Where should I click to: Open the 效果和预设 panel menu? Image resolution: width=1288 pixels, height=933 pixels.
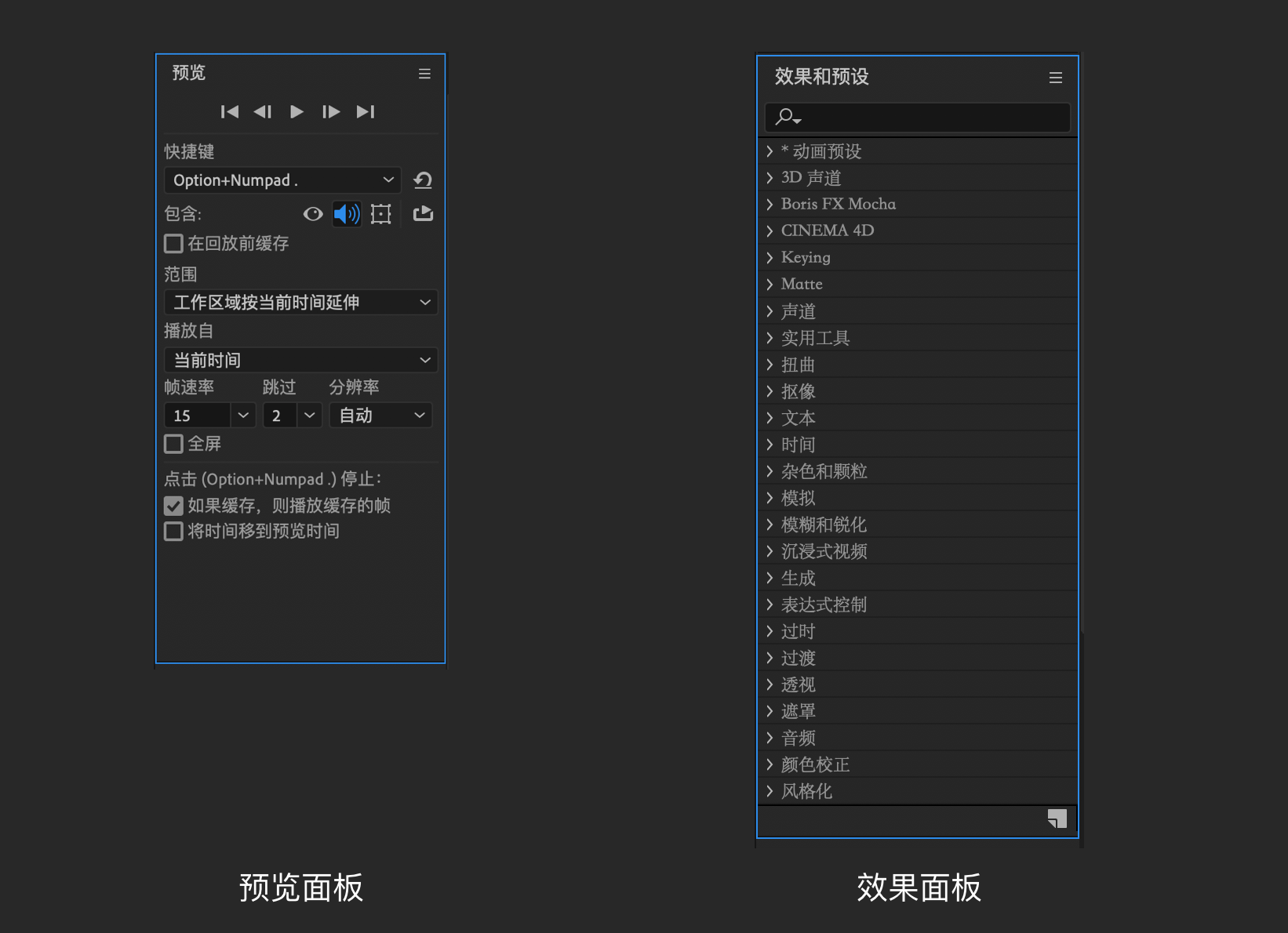[x=1056, y=78]
